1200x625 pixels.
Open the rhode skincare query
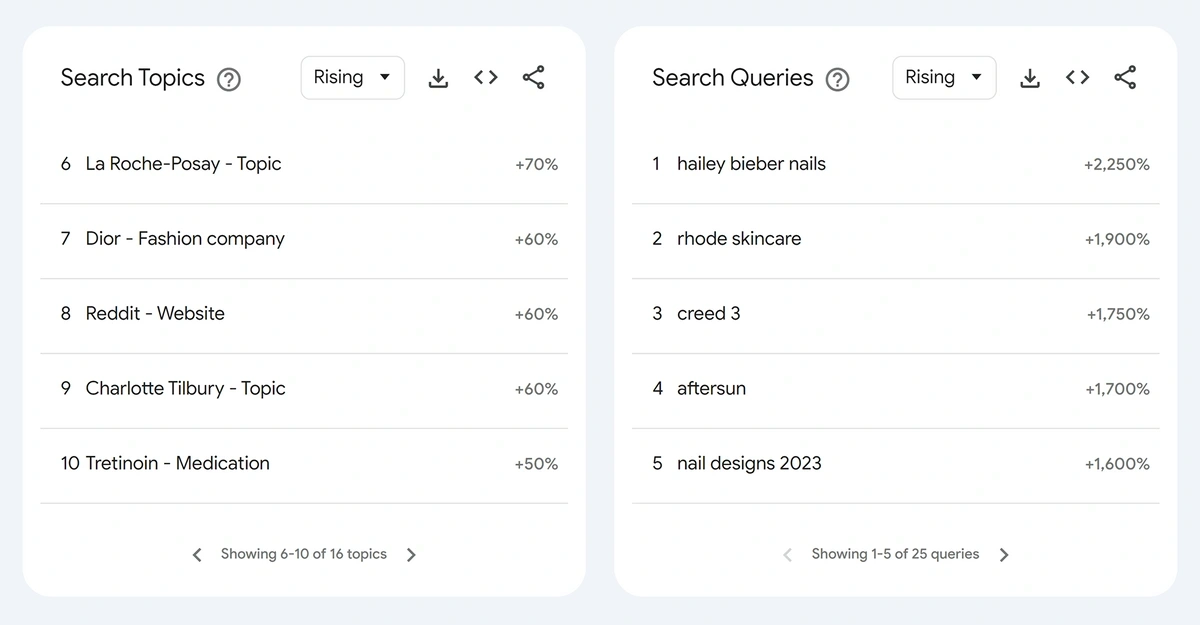[896, 240]
